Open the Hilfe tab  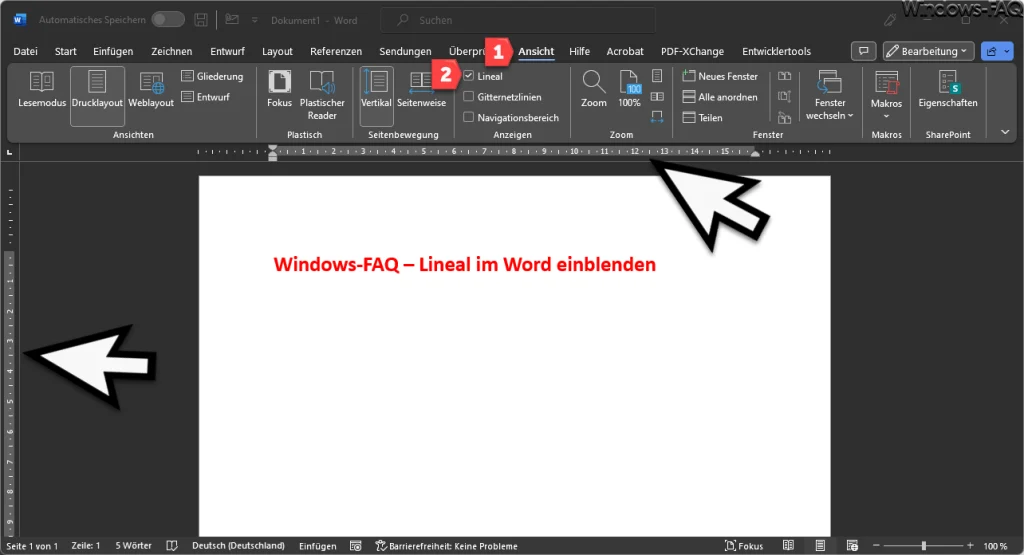pos(579,51)
